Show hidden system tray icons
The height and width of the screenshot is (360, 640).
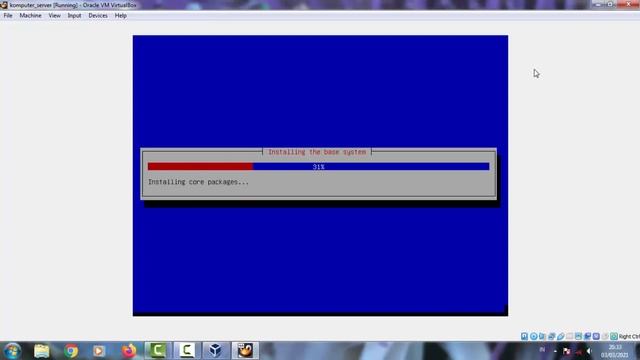555,351
